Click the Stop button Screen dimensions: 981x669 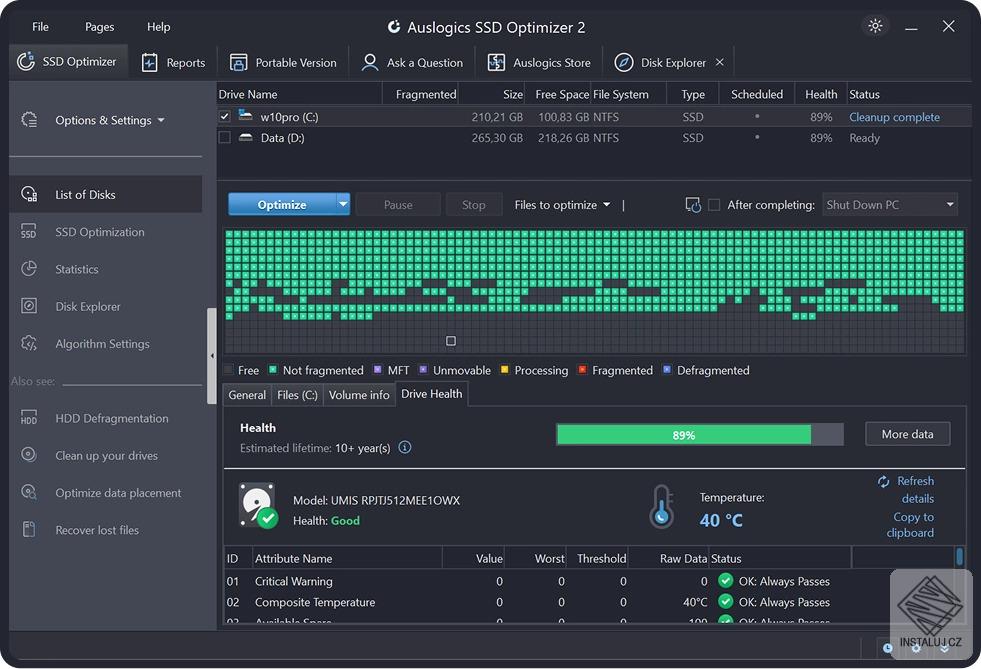[x=474, y=205]
